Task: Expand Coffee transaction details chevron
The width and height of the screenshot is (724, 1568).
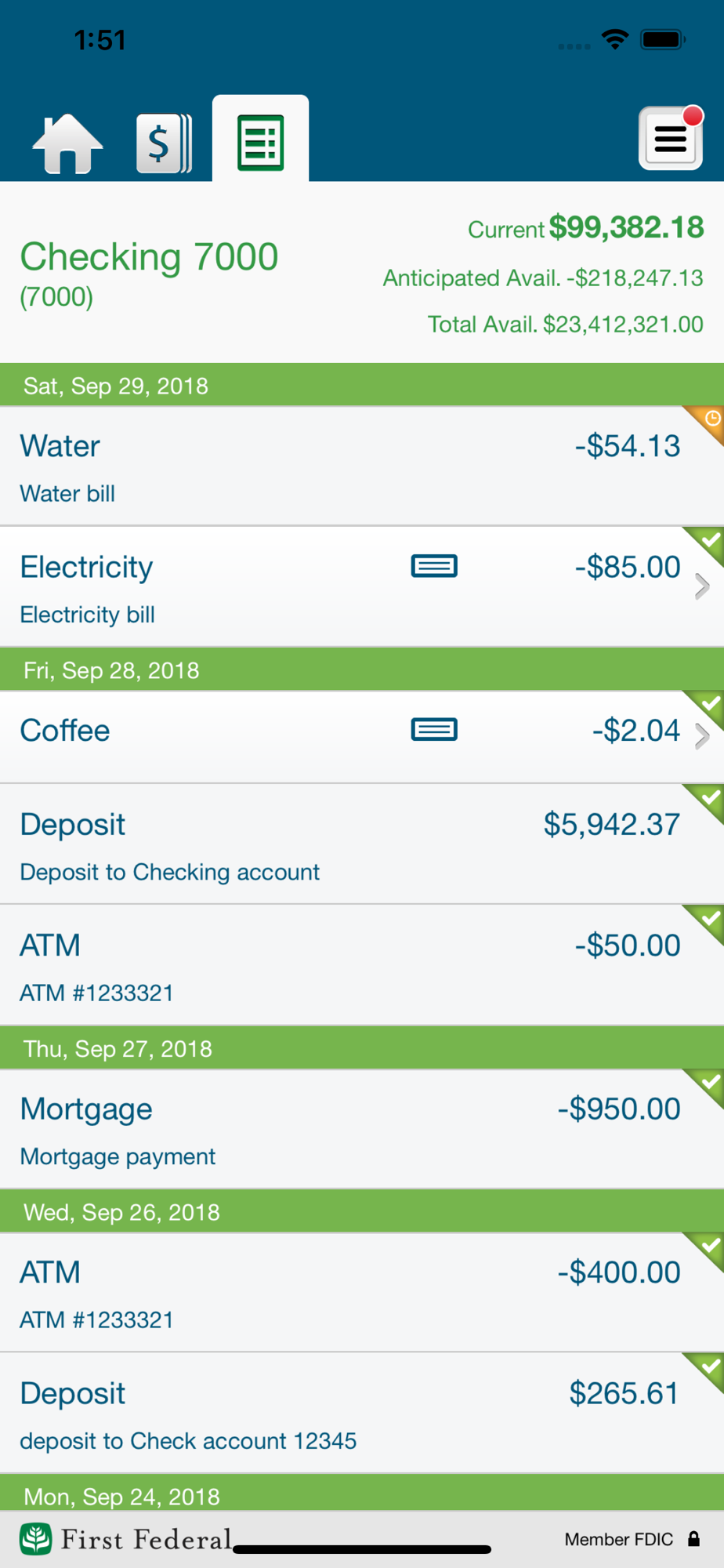Action: pos(702,737)
